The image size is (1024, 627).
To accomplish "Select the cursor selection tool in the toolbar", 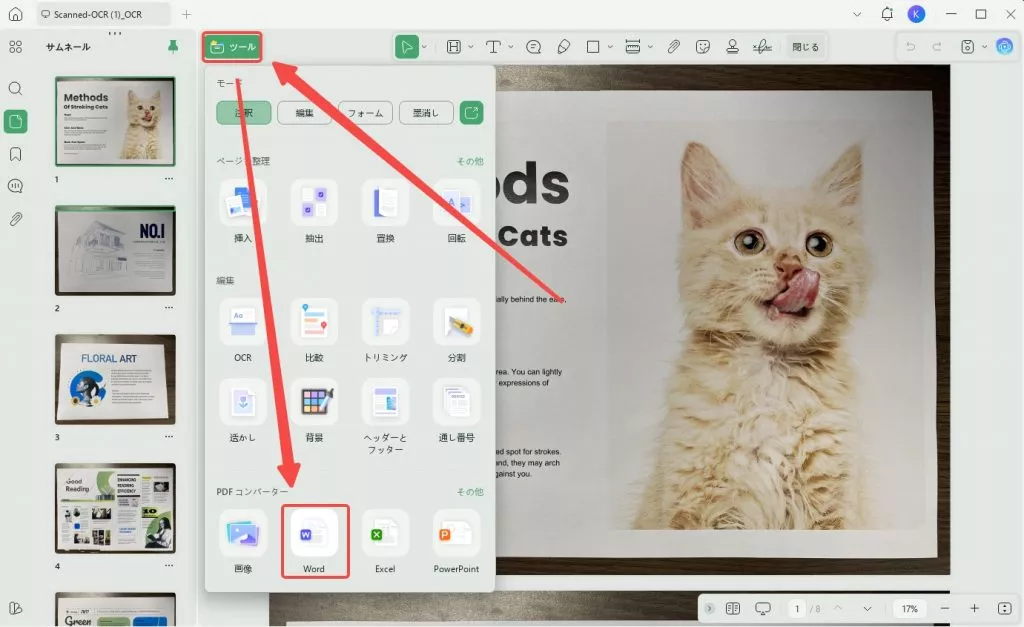I will [406, 47].
